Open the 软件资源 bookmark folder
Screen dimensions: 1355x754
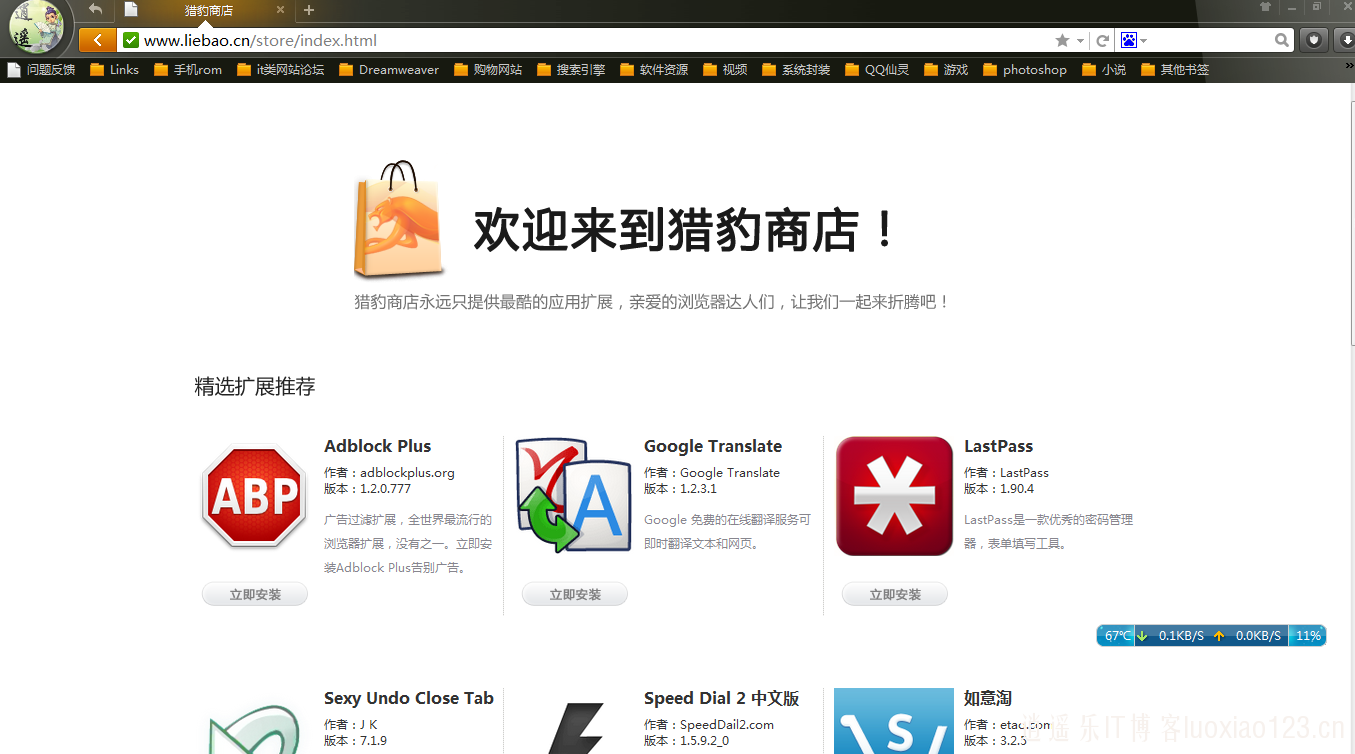pyautogui.click(x=654, y=70)
